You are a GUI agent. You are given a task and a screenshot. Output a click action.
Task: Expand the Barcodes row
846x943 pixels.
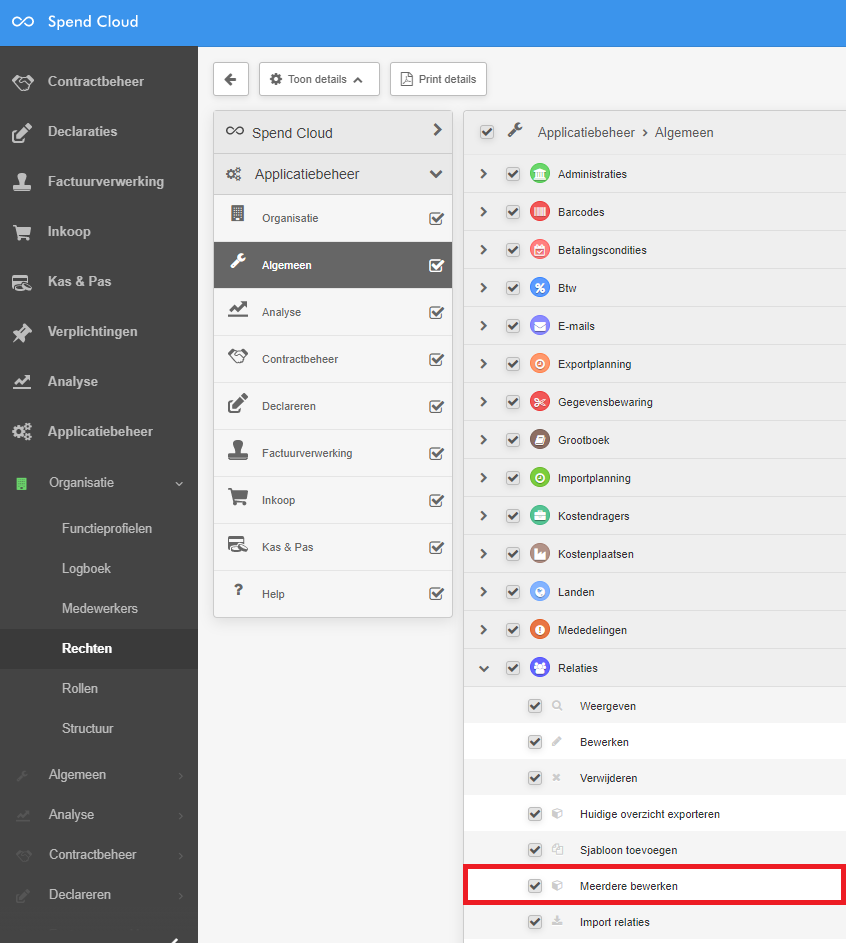[483, 212]
